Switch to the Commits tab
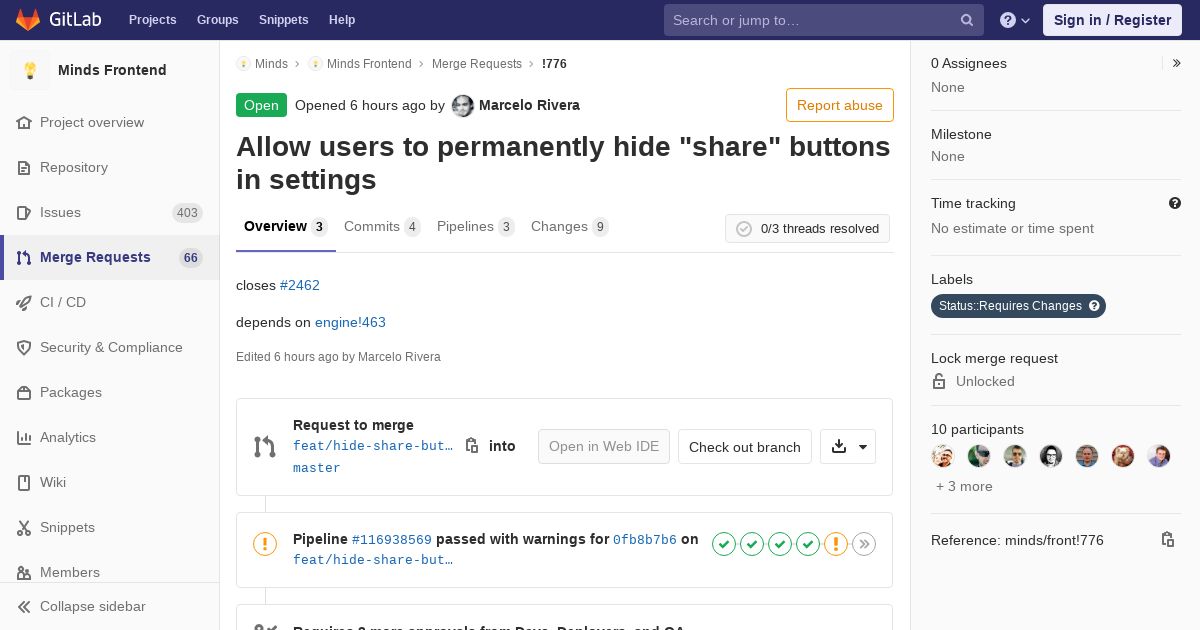This screenshot has width=1200, height=630. coord(382,227)
